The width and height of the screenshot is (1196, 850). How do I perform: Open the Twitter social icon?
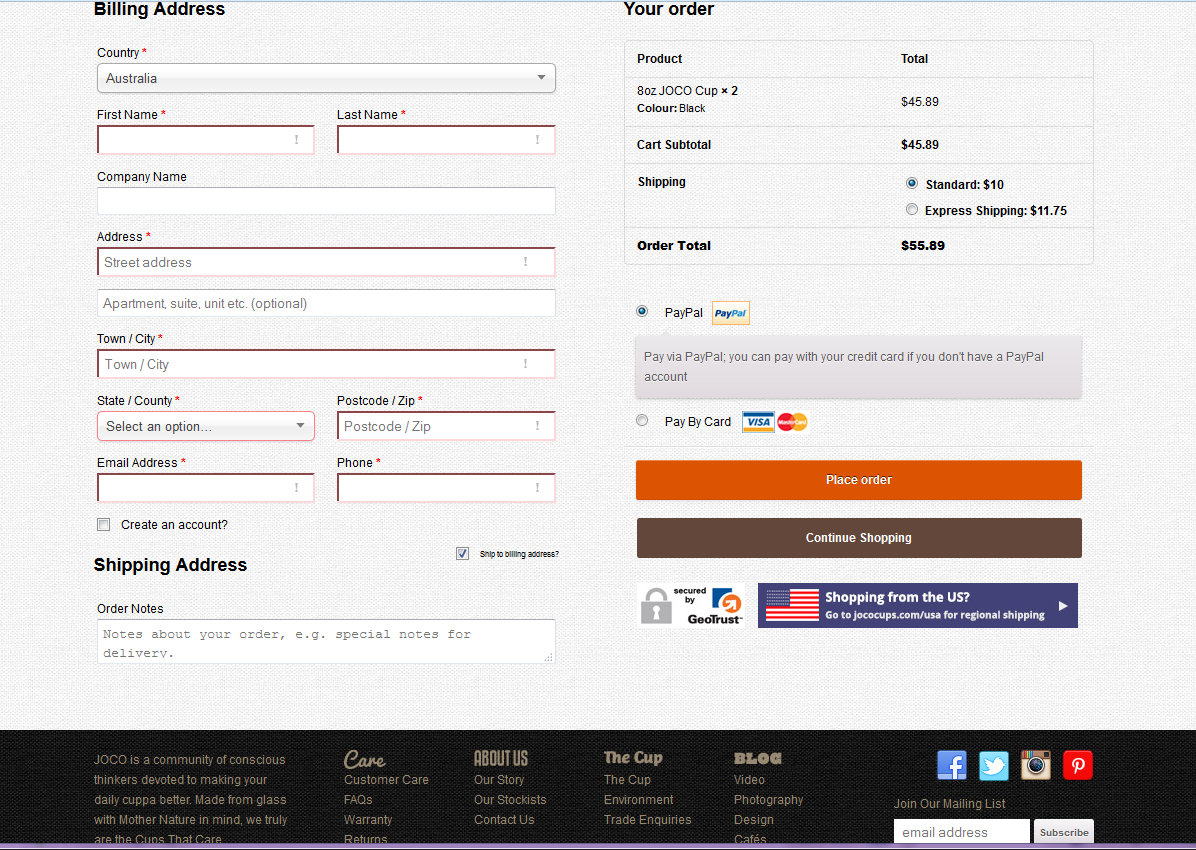pyautogui.click(x=993, y=765)
